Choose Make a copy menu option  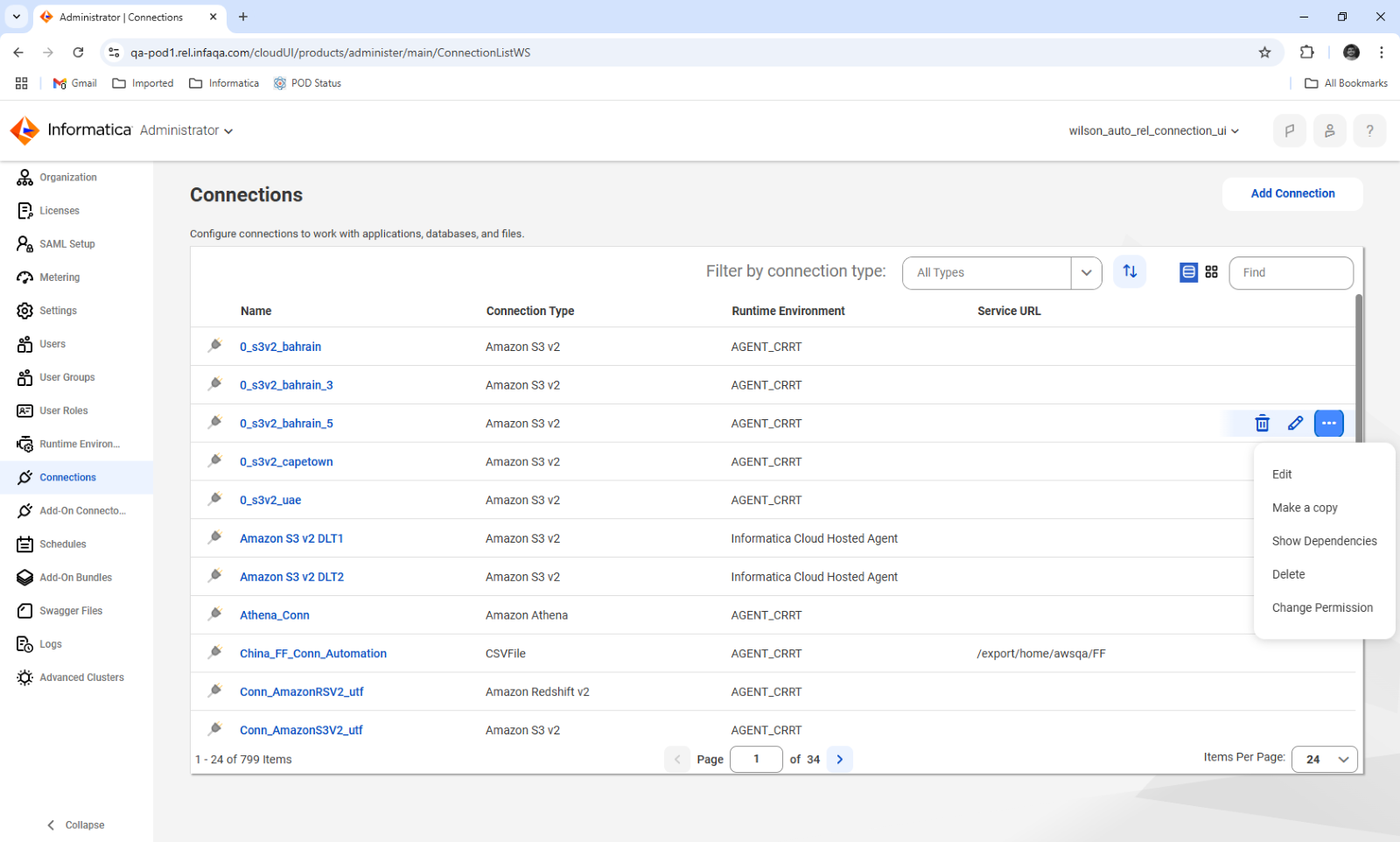point(1305,508)
